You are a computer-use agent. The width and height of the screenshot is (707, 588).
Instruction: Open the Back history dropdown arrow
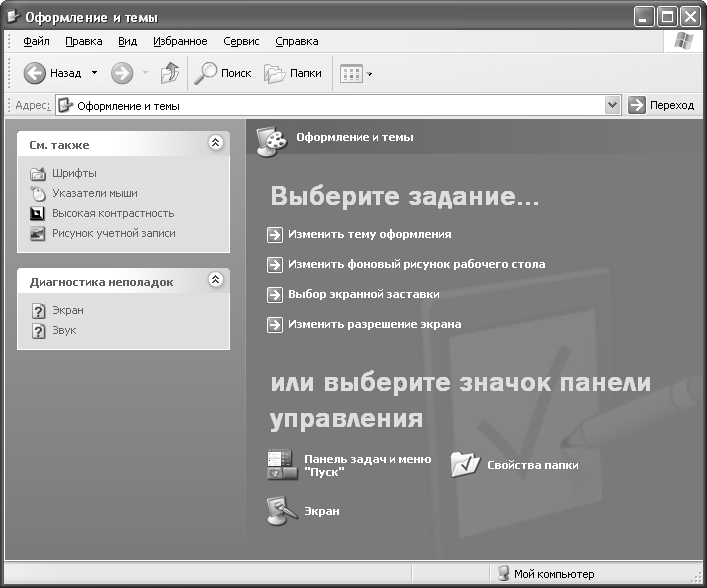pos(94,73)
